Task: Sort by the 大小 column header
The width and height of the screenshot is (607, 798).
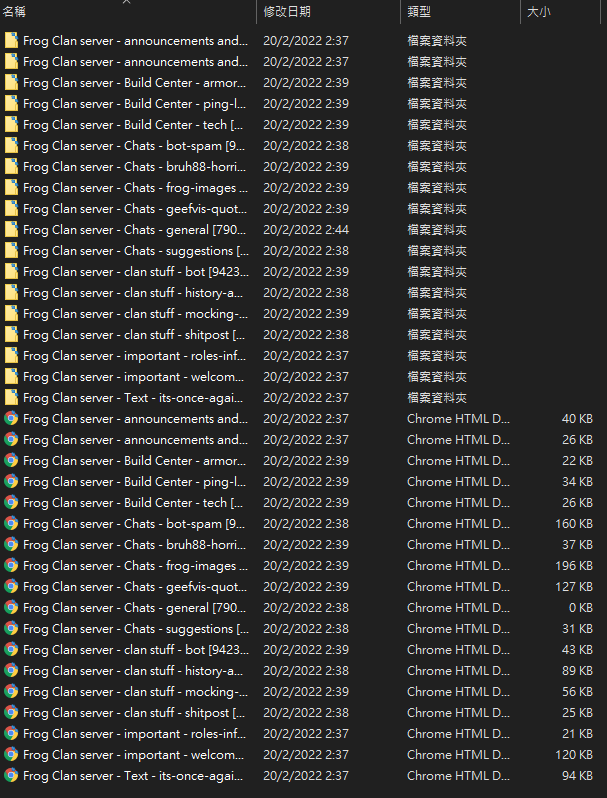Action: point(538,12)
